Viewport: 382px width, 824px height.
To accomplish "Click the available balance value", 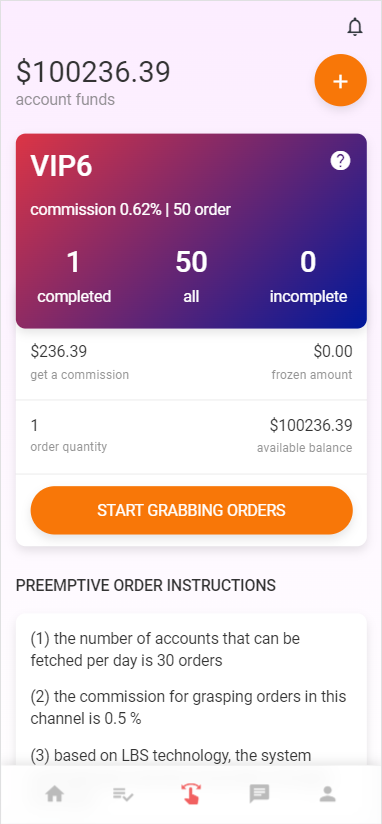I will pos(311,426).
